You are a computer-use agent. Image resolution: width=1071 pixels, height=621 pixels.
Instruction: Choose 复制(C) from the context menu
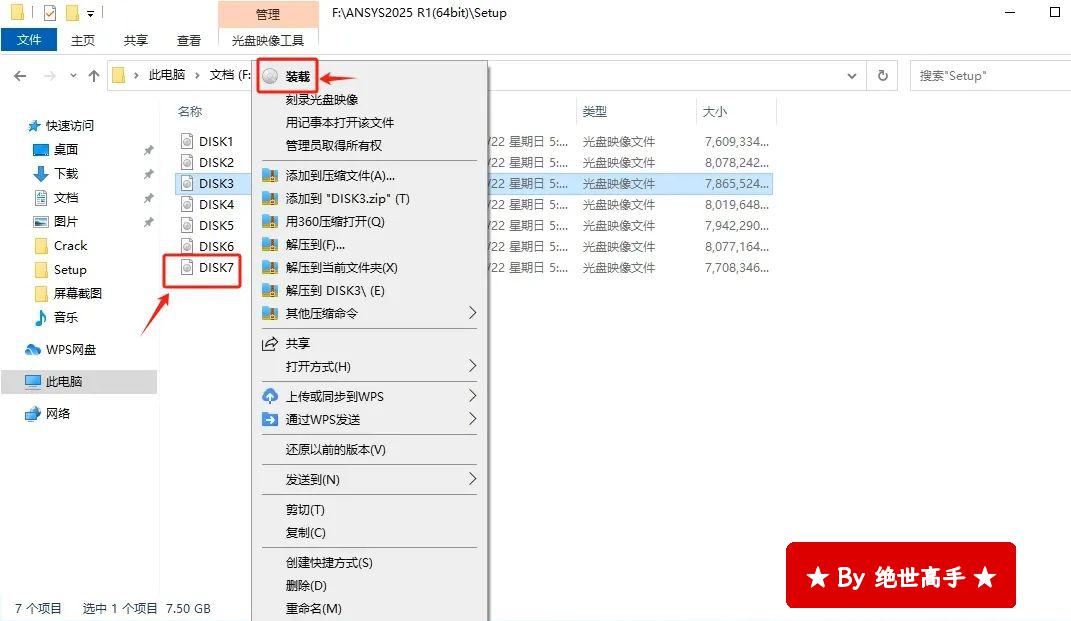point(305,533)
